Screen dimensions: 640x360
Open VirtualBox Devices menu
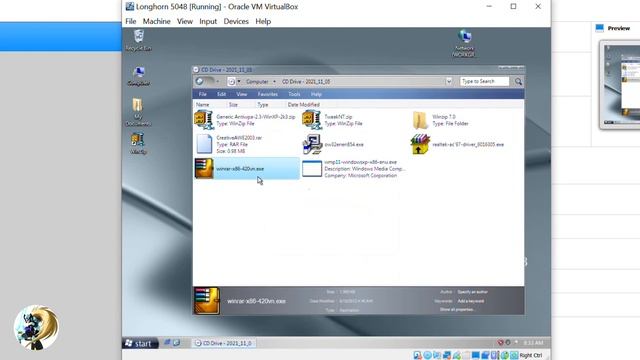[236, 21]
